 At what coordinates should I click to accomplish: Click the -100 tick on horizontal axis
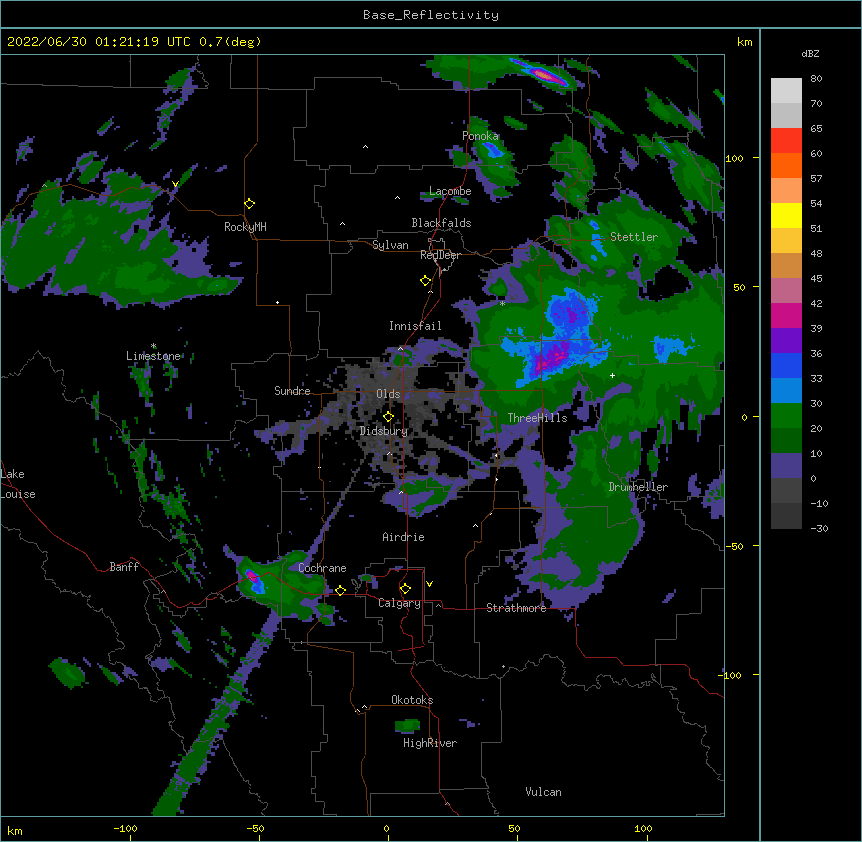click(125, 828)
